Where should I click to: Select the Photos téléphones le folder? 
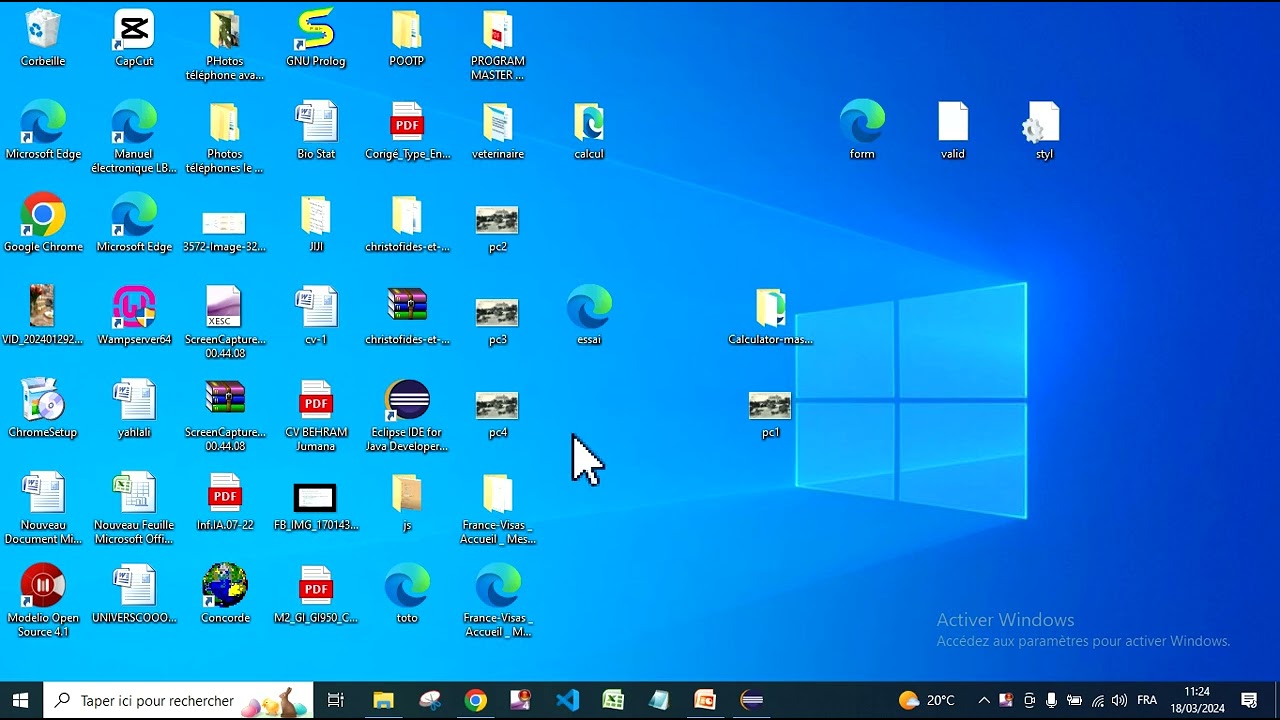point(225,138)
